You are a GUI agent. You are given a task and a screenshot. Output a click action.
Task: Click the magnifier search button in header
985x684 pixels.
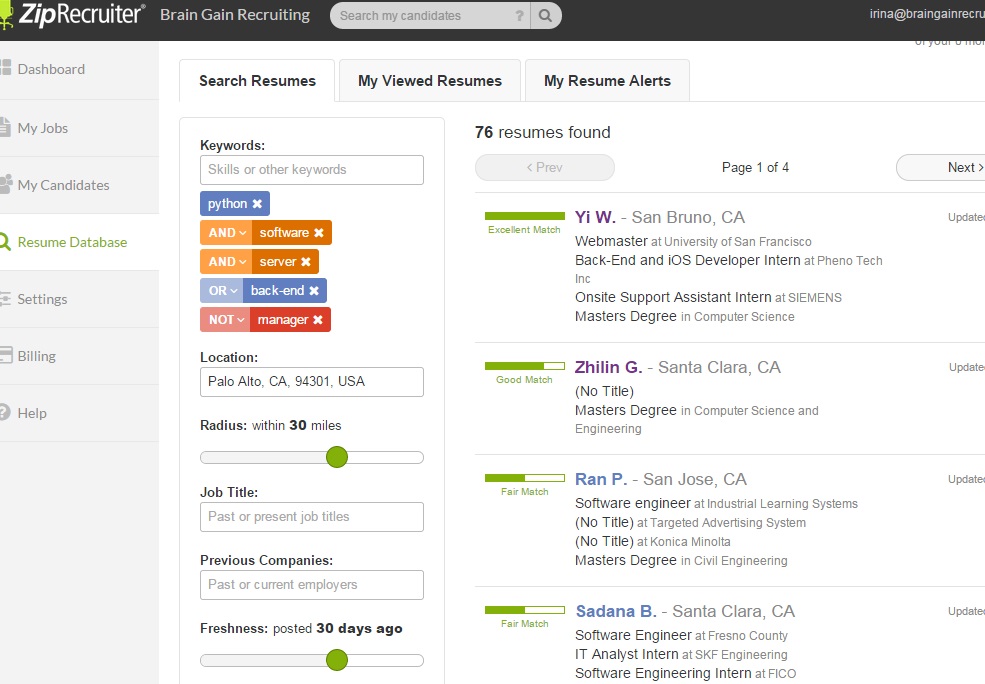click(x=546, y=16)
